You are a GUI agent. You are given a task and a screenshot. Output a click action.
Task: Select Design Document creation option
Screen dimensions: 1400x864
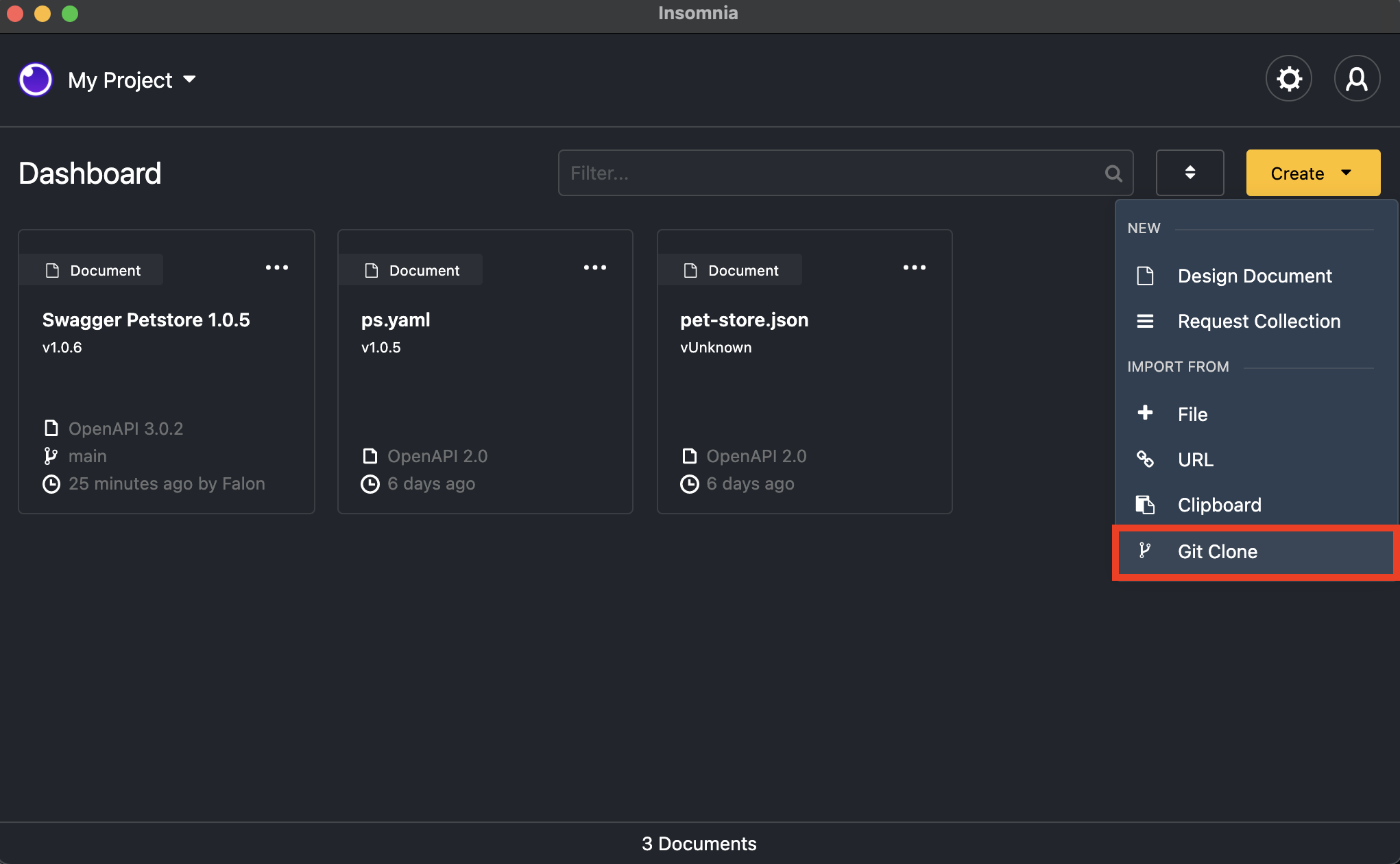[1254, 275]
